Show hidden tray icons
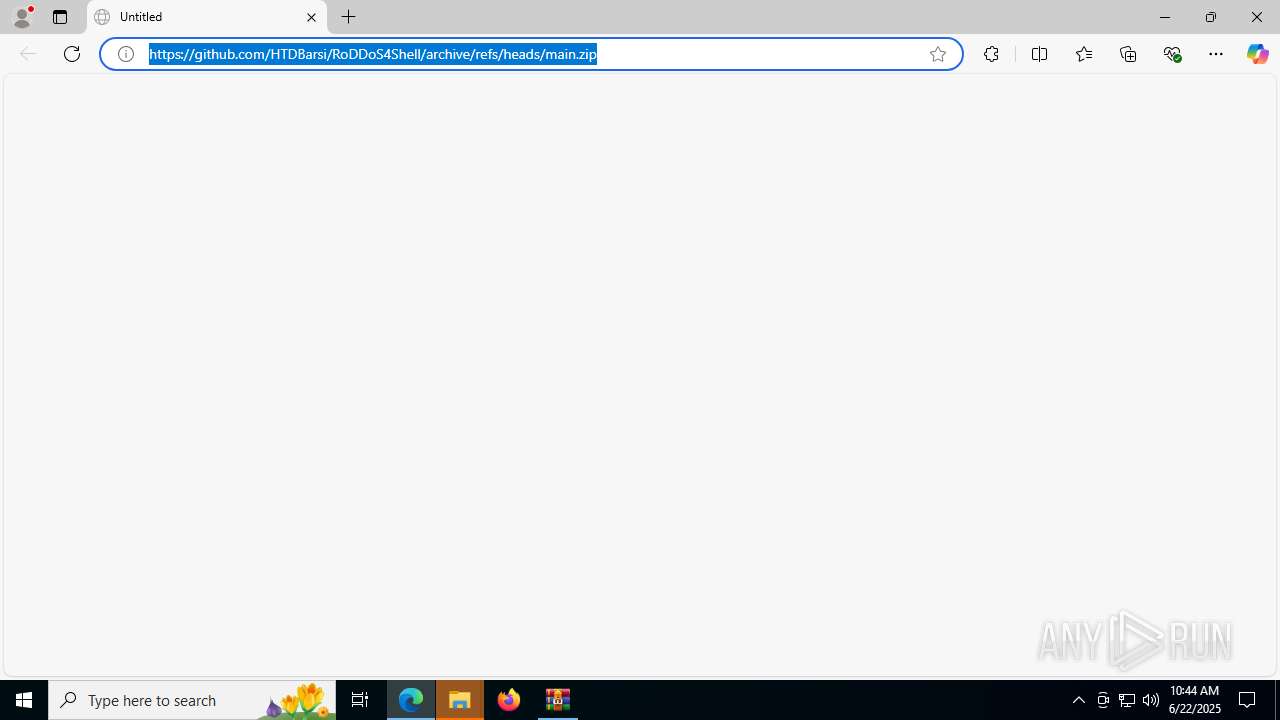Screen dimensions: 1280x720 click(1079, 700)
